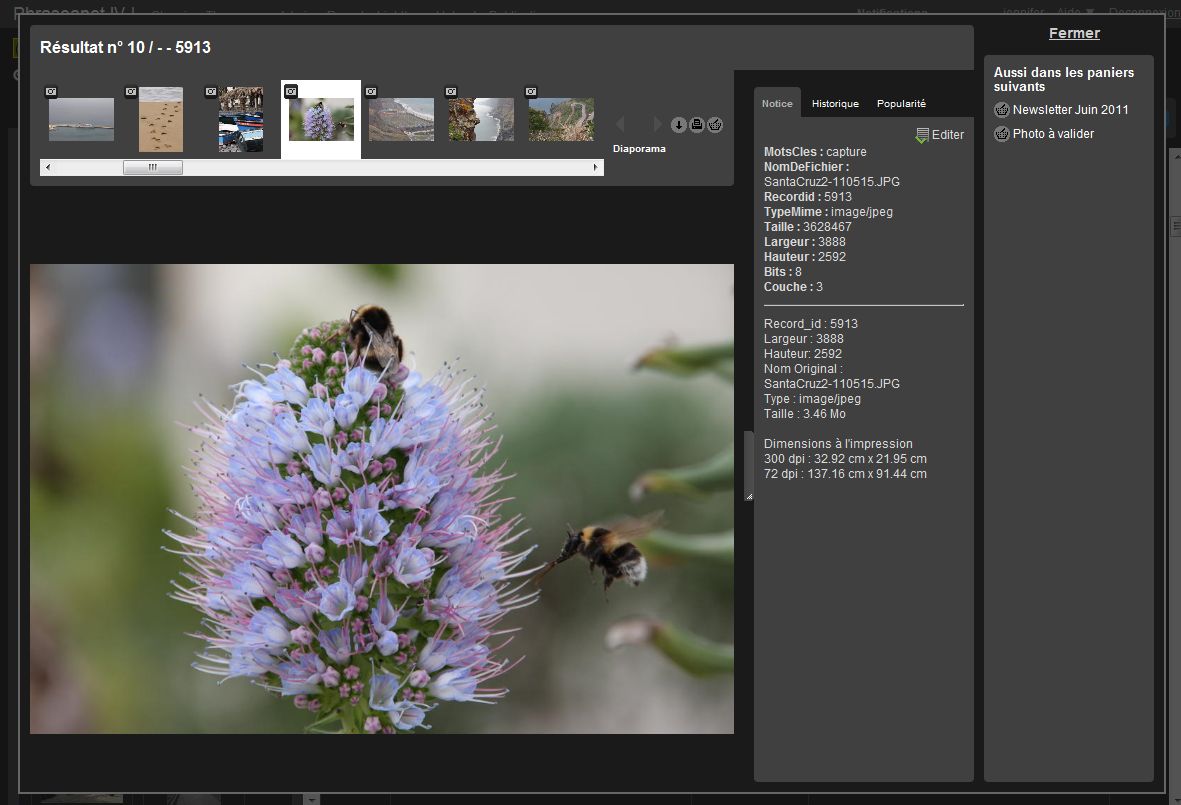1181x805 pixels.
Task: Select the fishing boats thumbnail
Action: (241, 120)
